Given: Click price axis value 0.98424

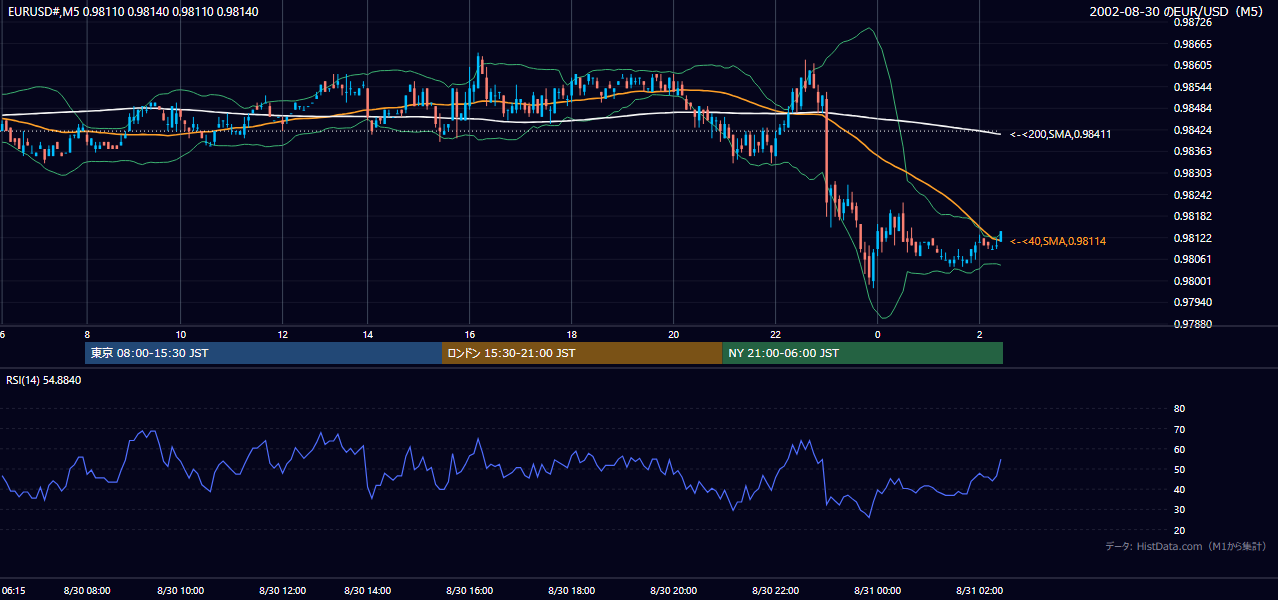Looking at the screenshot, I should pos(1192,130).
